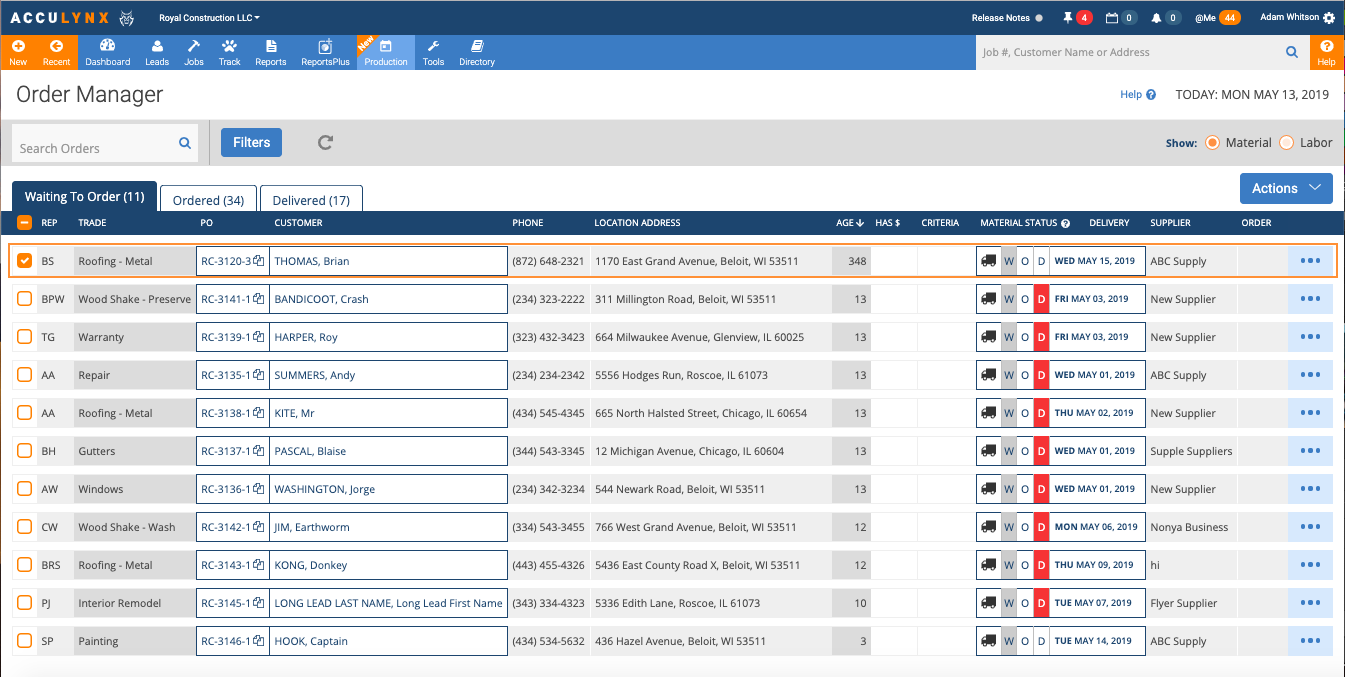This screenshot has width=1345, height=677.
Task: Click copy icon next to PO RC-3141-1
Action: 259,299
